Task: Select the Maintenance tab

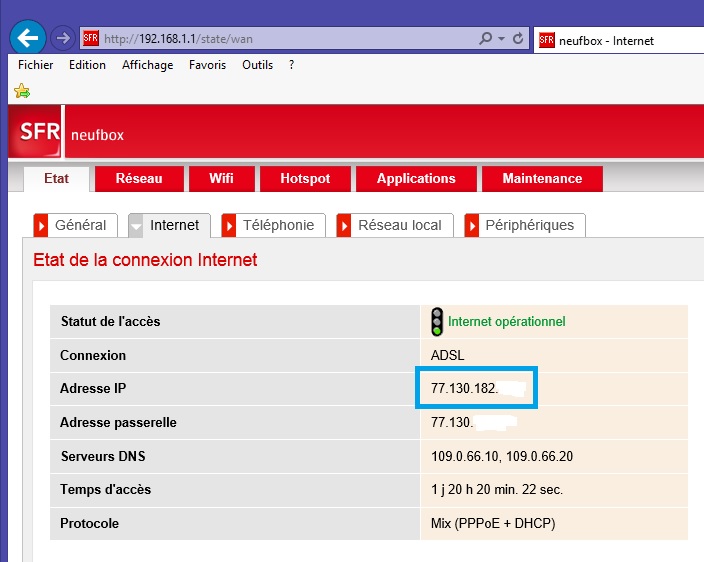Action: click(x=542, y=179)
